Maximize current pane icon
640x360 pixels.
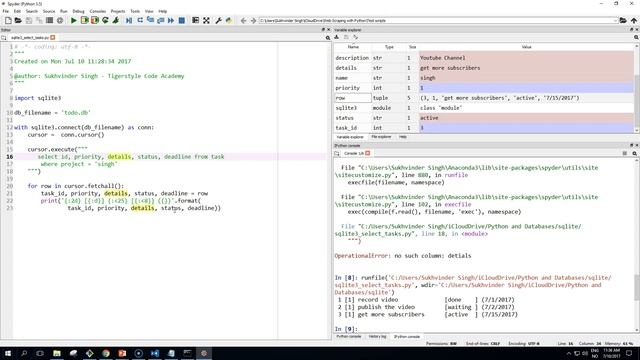point(196,20)
